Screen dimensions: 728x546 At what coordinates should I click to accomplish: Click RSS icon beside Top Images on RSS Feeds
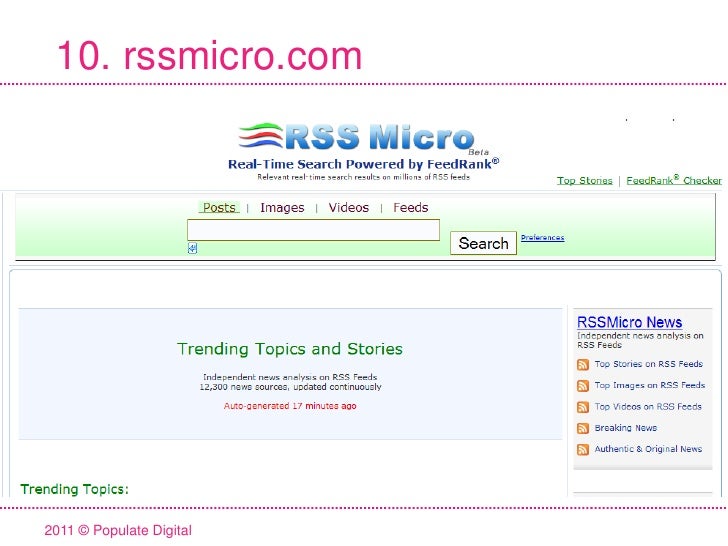coord(583,386)
